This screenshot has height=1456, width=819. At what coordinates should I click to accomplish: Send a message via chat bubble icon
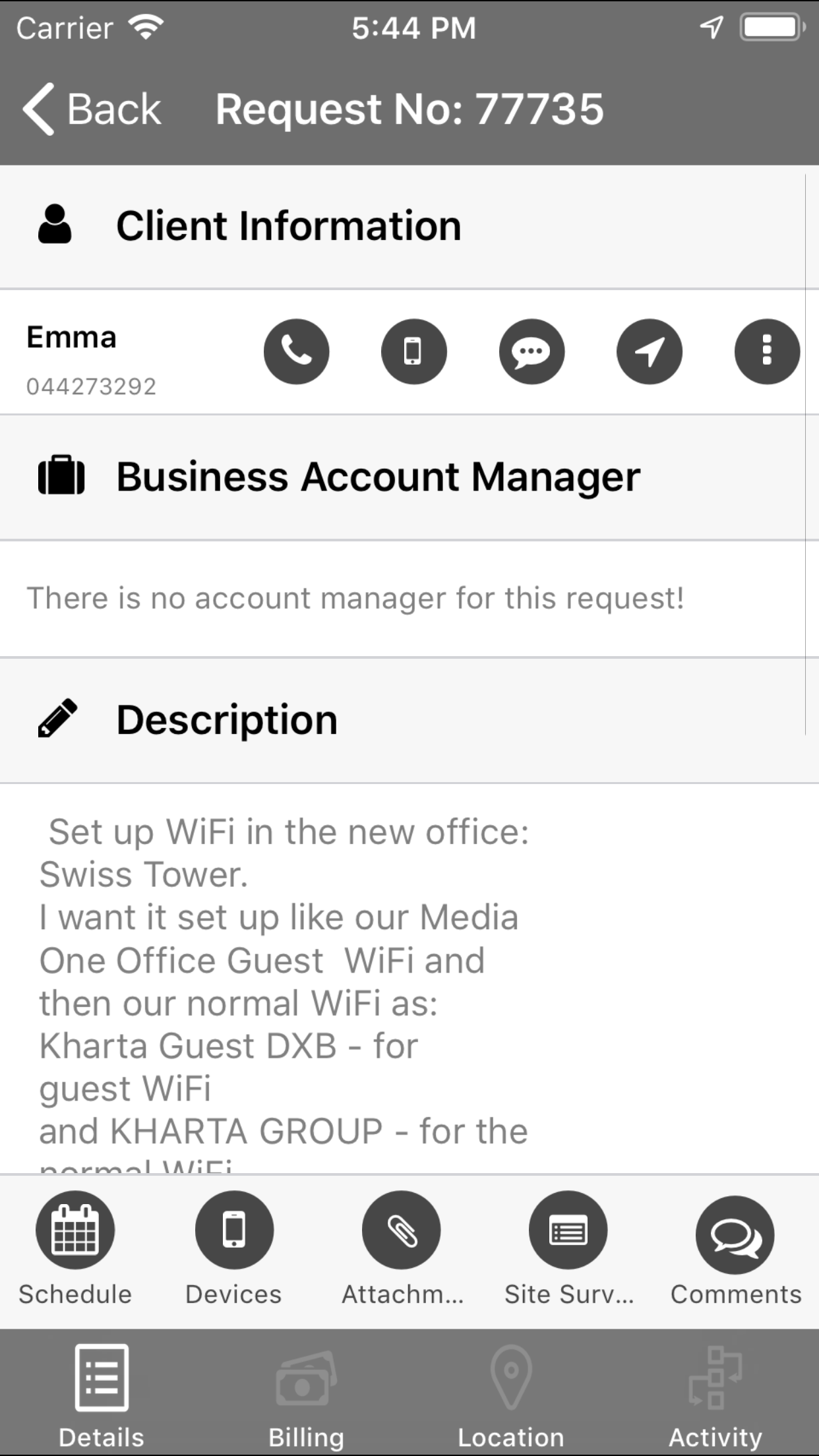pos(531,351)
